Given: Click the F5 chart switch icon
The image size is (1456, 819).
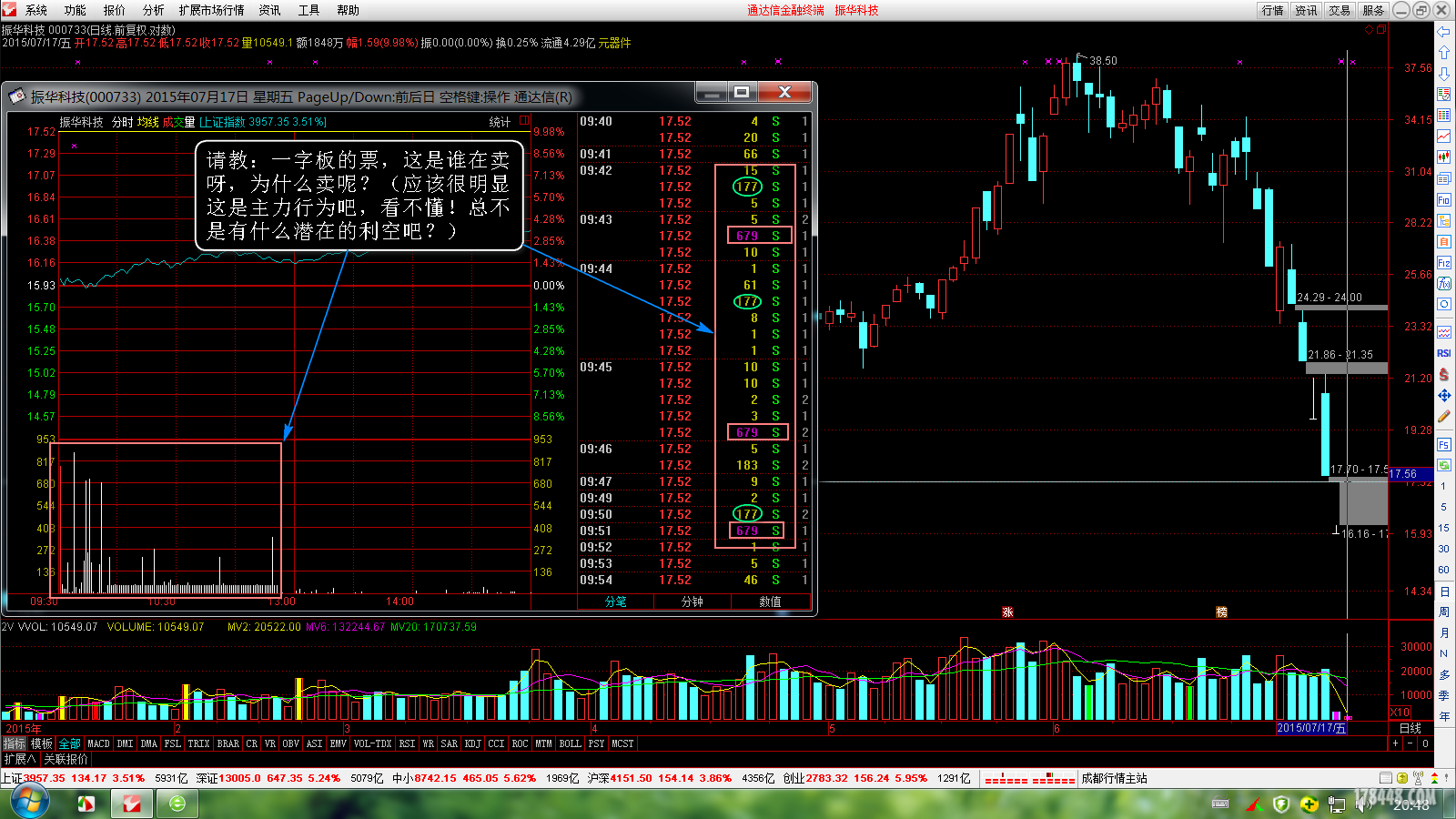Looking at the screenshot, I should click(1444, 444).
